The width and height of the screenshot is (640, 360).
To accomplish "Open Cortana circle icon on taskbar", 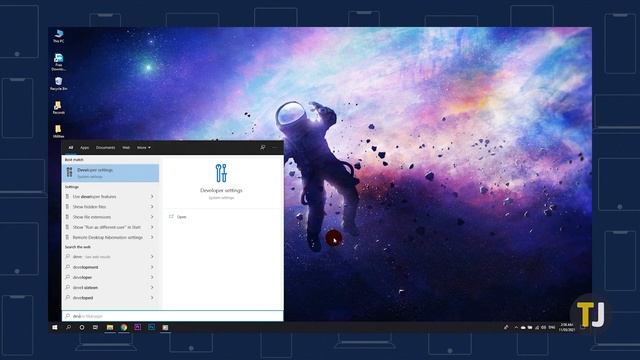I will pos(82,327).
